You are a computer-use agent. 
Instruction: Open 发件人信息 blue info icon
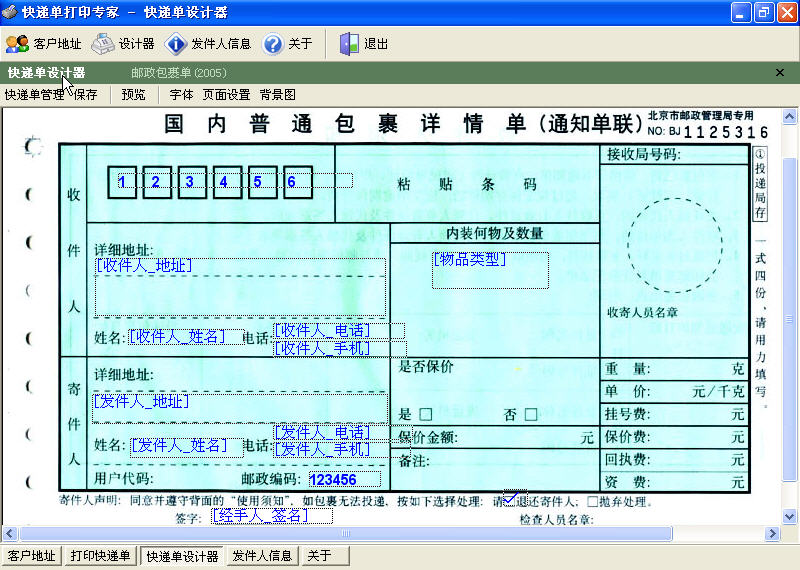(176, 44)
